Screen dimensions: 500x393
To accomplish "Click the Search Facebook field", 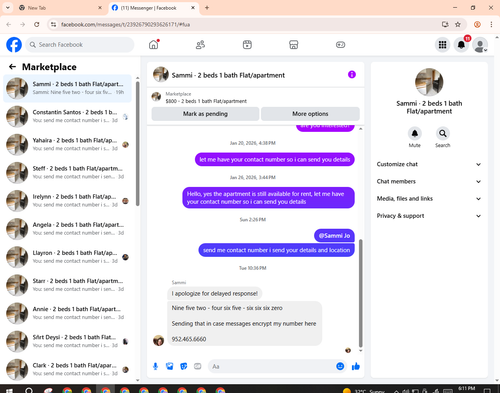I will (x=80, y=45).
